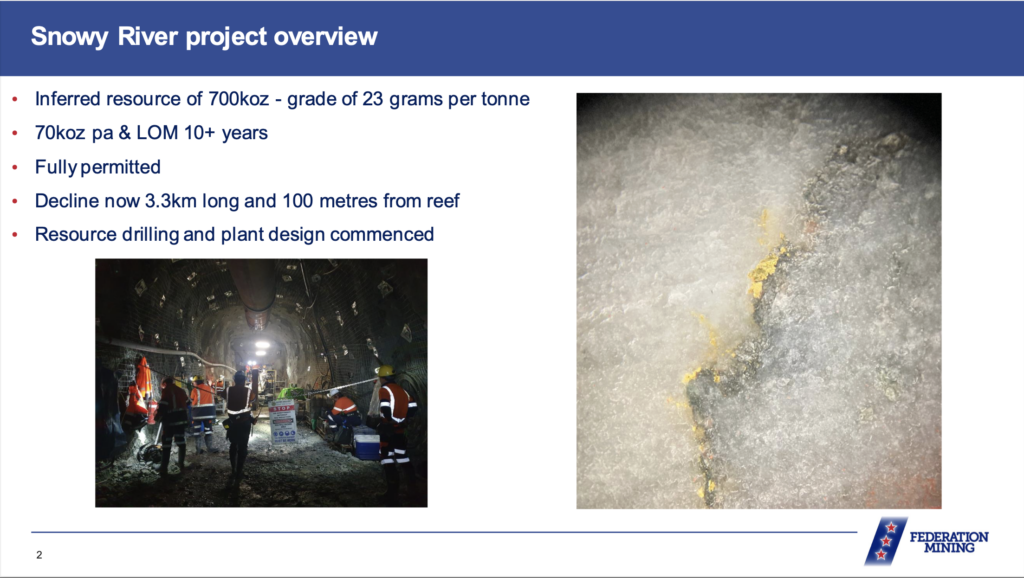Click the Federation Mining starred flag emblem
The image size is (1024, 578).
(884, 541)
